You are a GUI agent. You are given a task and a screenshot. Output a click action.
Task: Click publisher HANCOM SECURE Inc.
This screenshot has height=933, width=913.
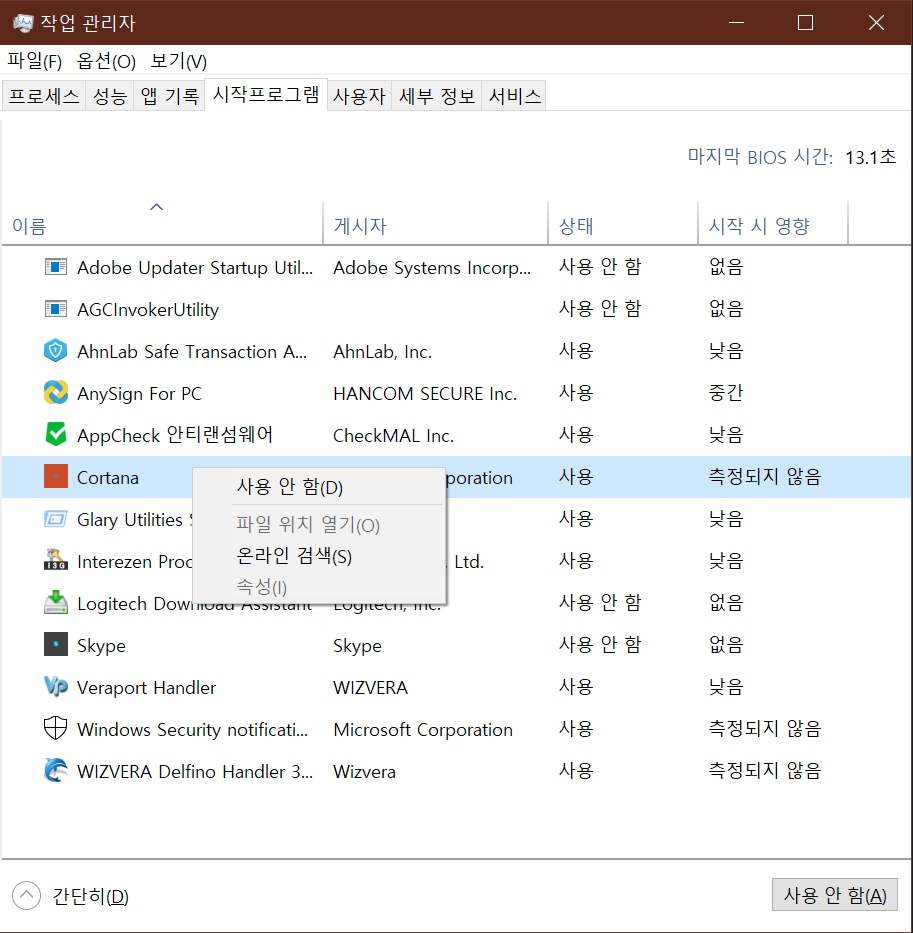424,394
